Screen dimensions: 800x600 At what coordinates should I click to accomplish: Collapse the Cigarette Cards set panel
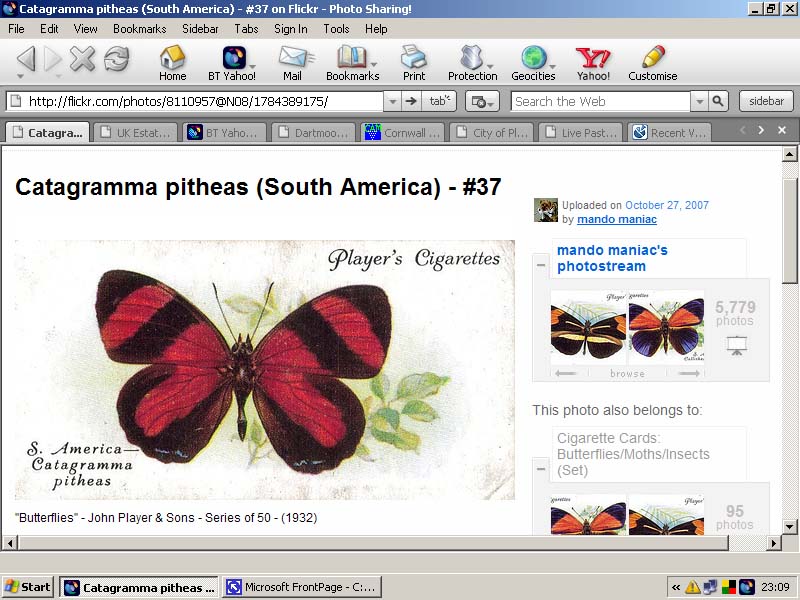[x=541, y=453]
